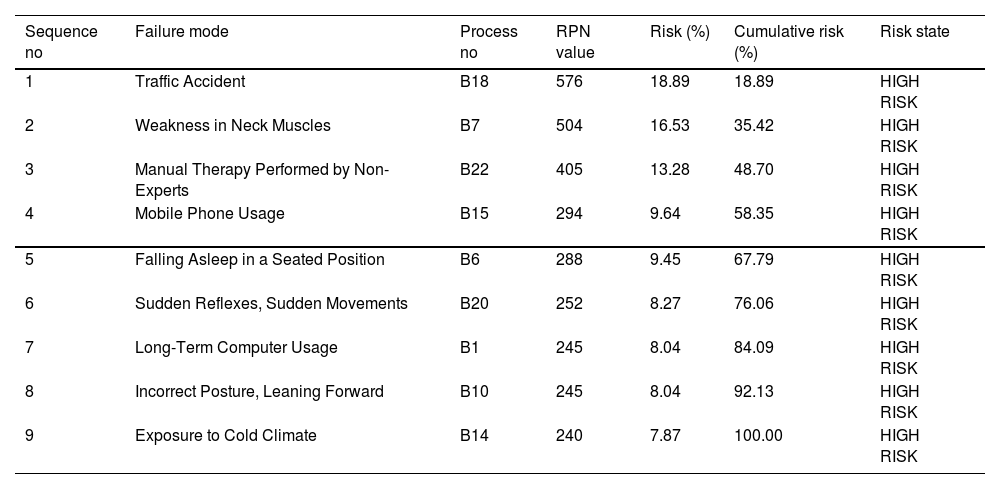
Task: Click the RPN value 576
Action: point(569,81)
